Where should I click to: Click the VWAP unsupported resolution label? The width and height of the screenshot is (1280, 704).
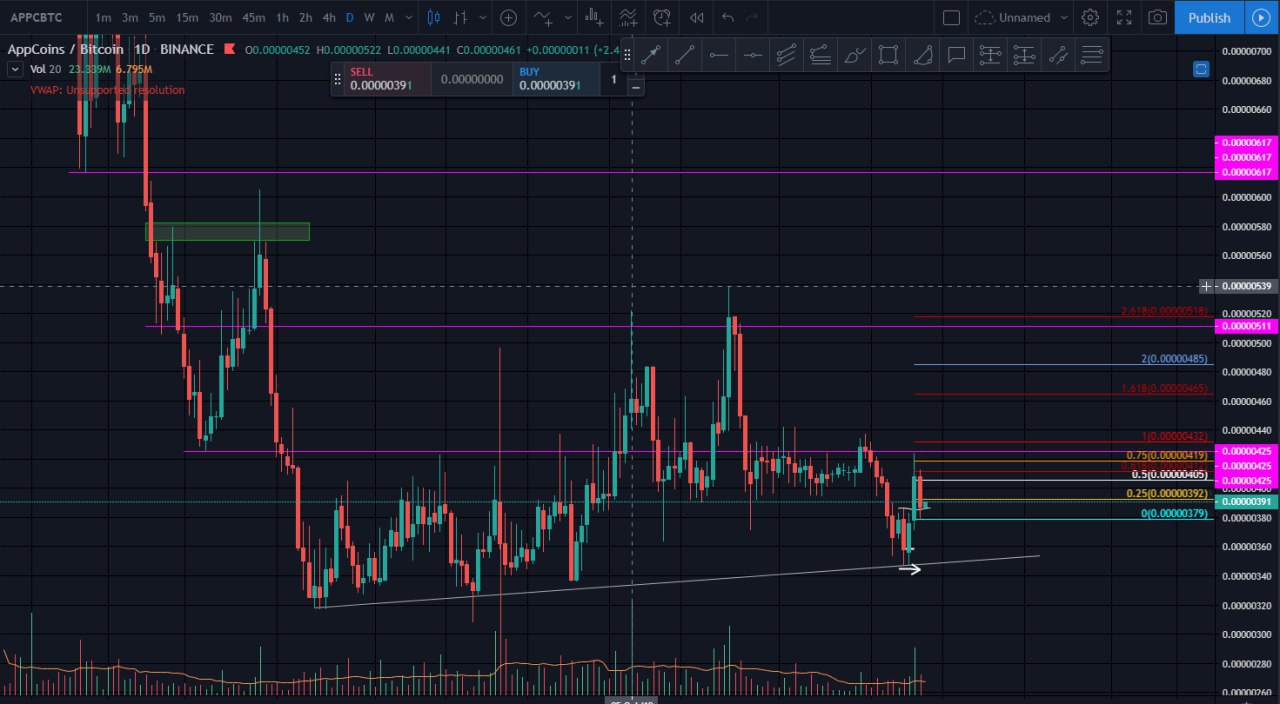coord(107,90)
